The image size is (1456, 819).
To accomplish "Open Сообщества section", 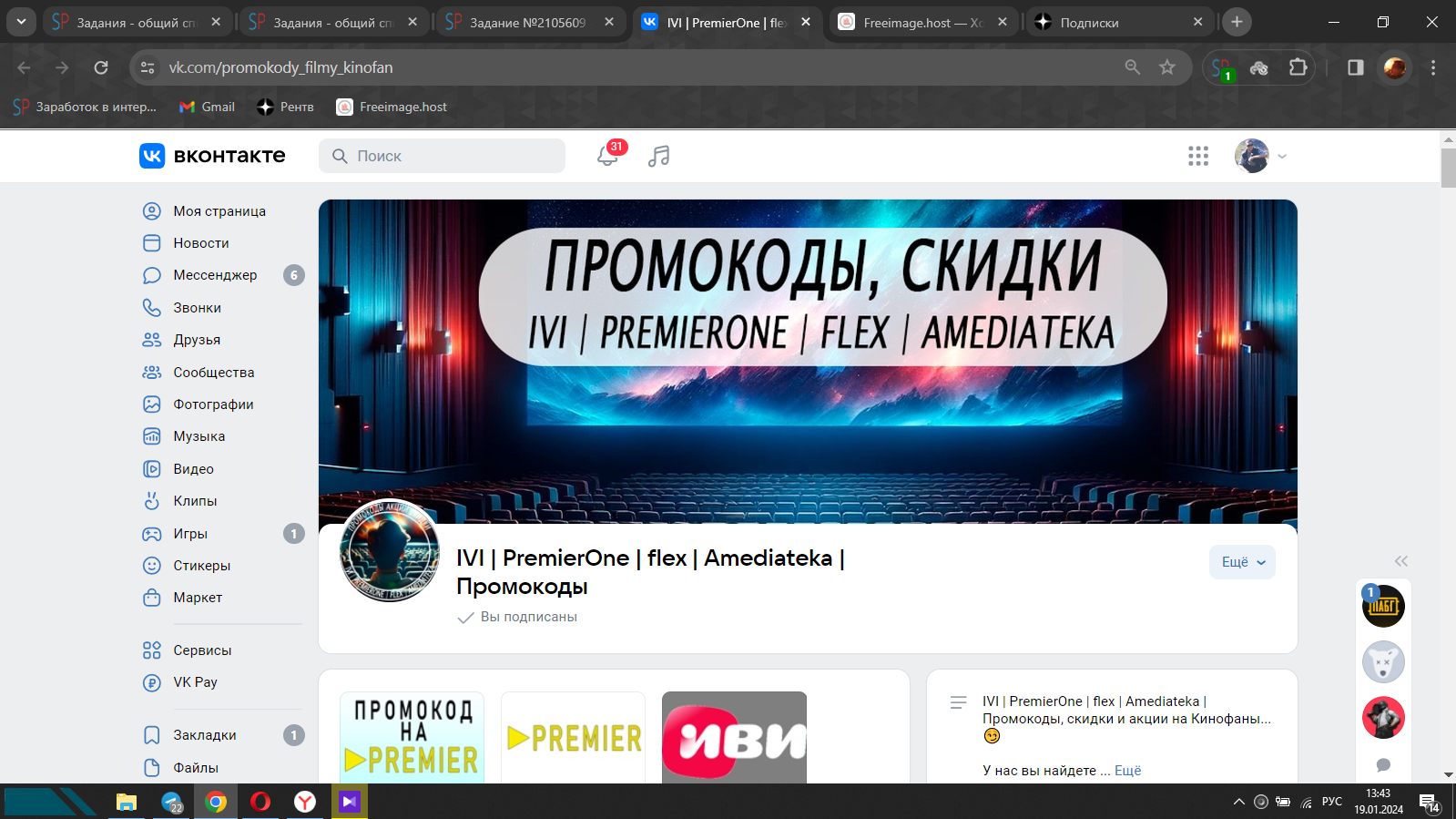I will (214, 373).
